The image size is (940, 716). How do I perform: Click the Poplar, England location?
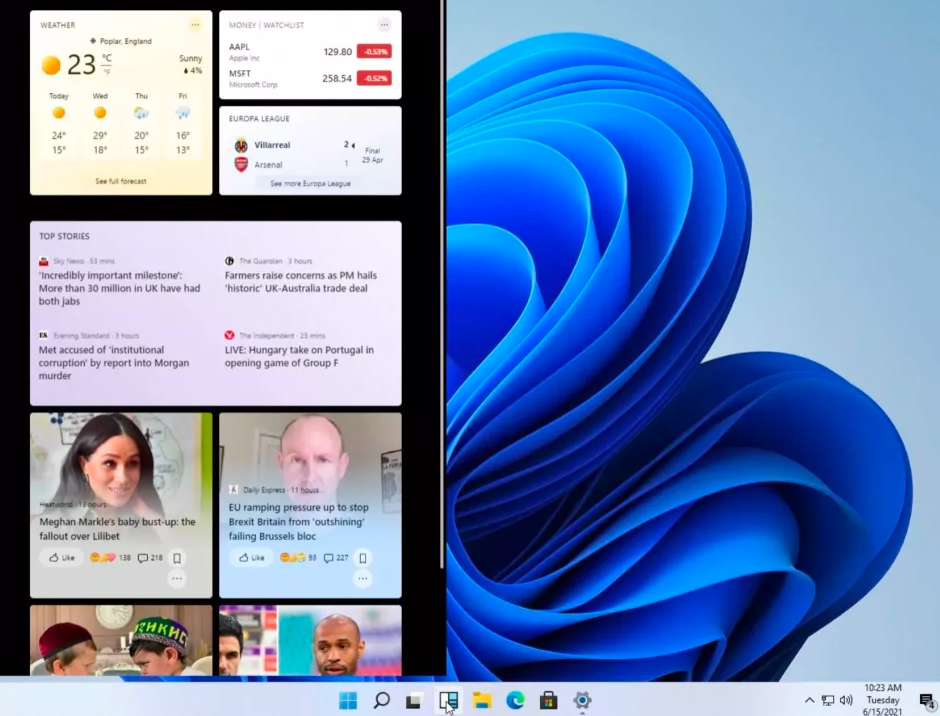(x=121, y=41)
